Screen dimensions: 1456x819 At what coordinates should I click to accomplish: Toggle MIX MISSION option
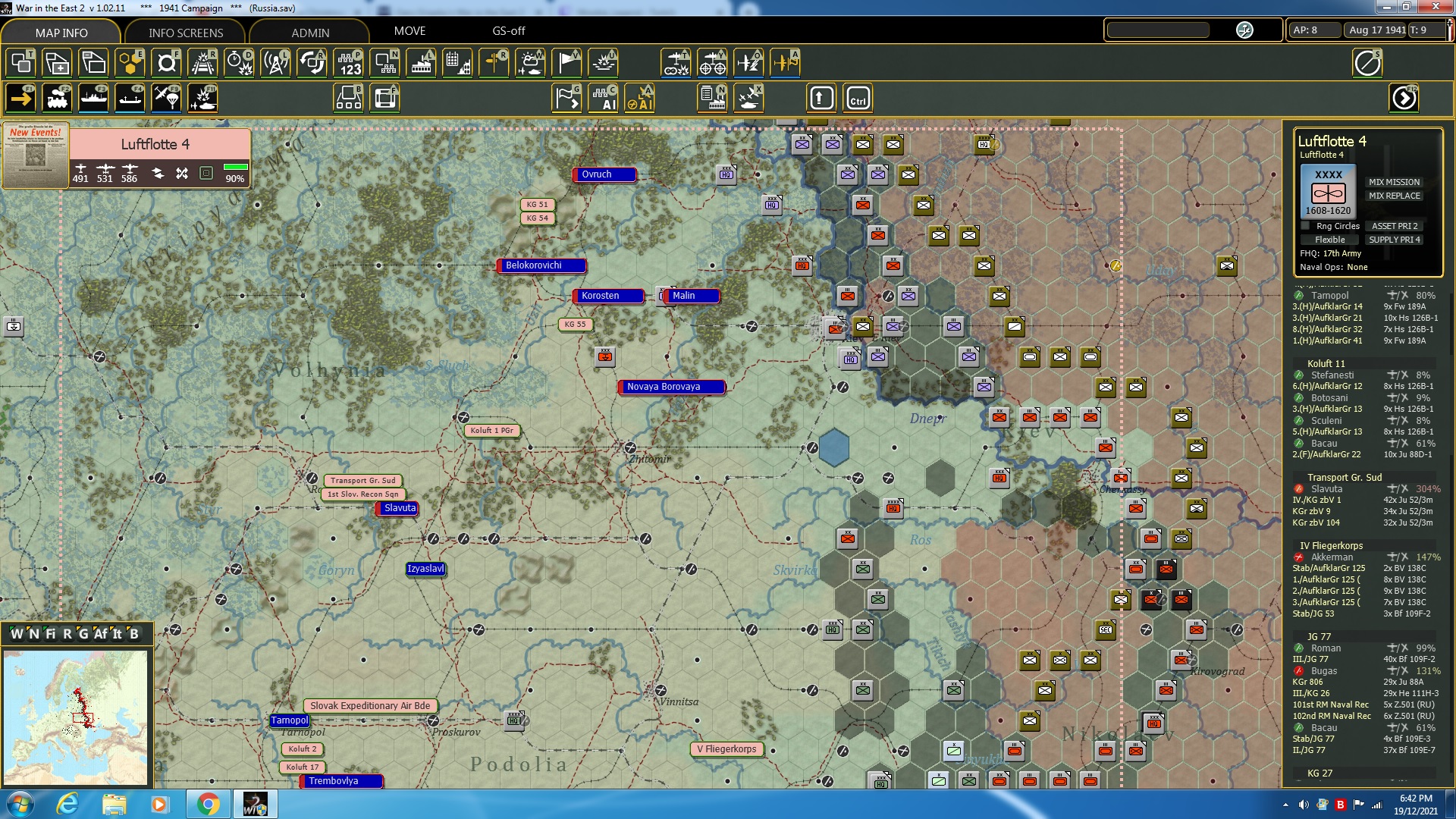point(1395,182)
